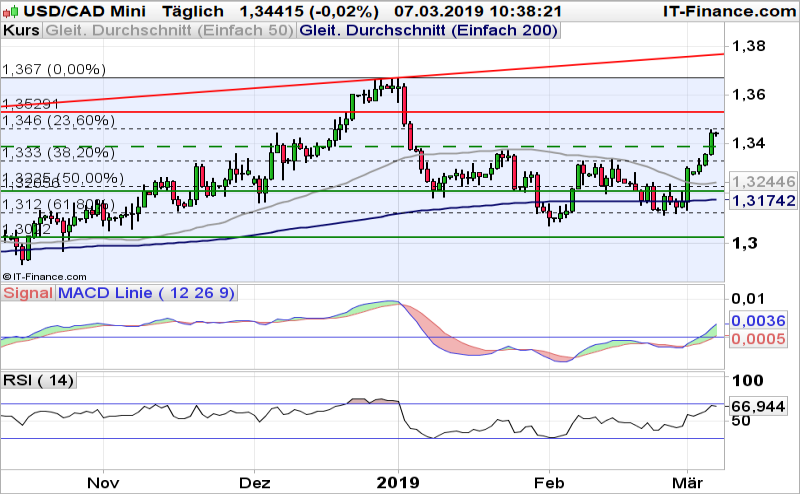Click the 1,38 price axis label

(749, 46)
